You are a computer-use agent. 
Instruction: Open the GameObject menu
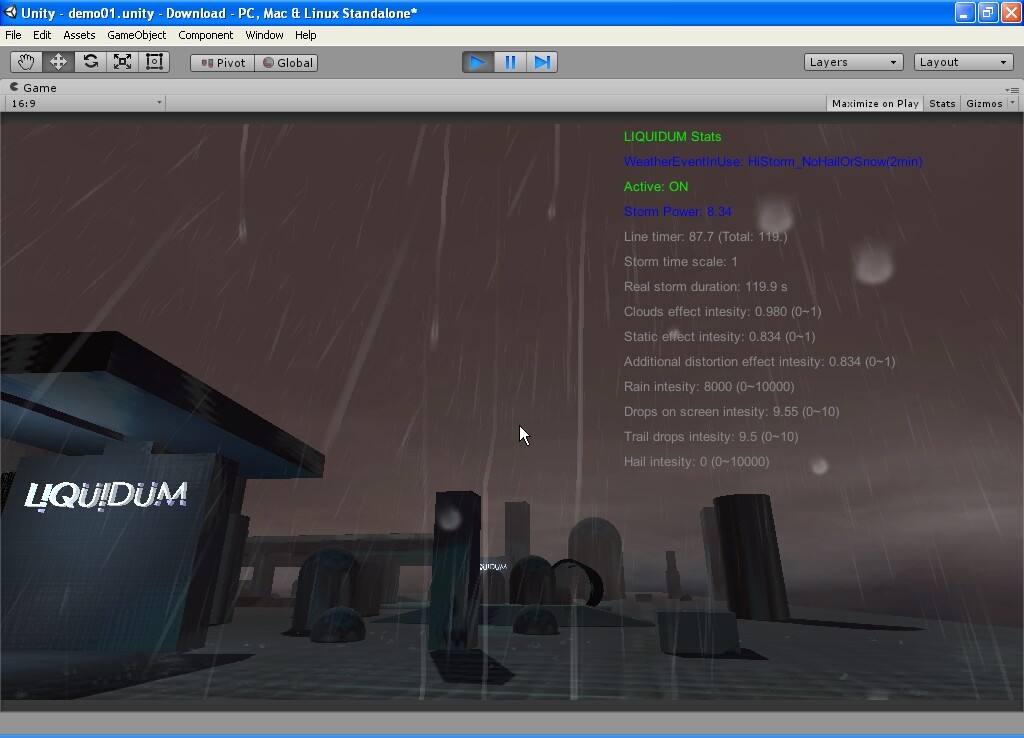136,34
